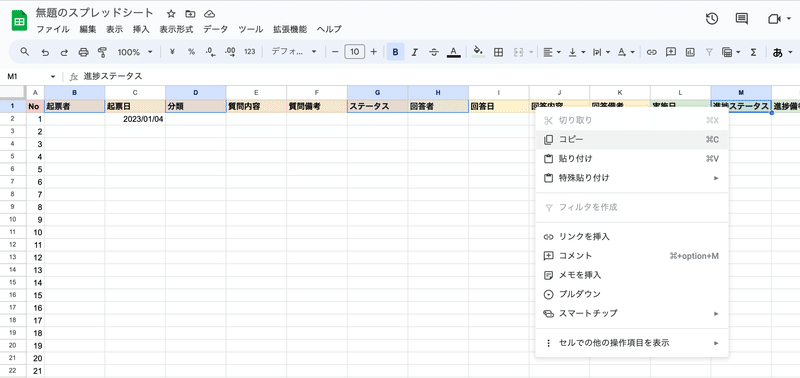Activate the paint format tool
The height and width of the screenshot is (378, 800).
102,52
